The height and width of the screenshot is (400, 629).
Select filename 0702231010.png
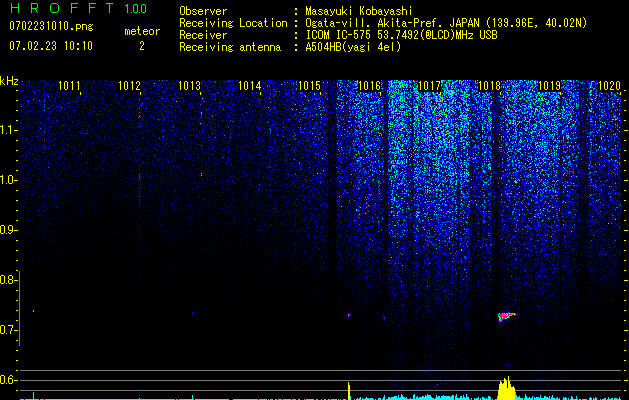[51, 27]
